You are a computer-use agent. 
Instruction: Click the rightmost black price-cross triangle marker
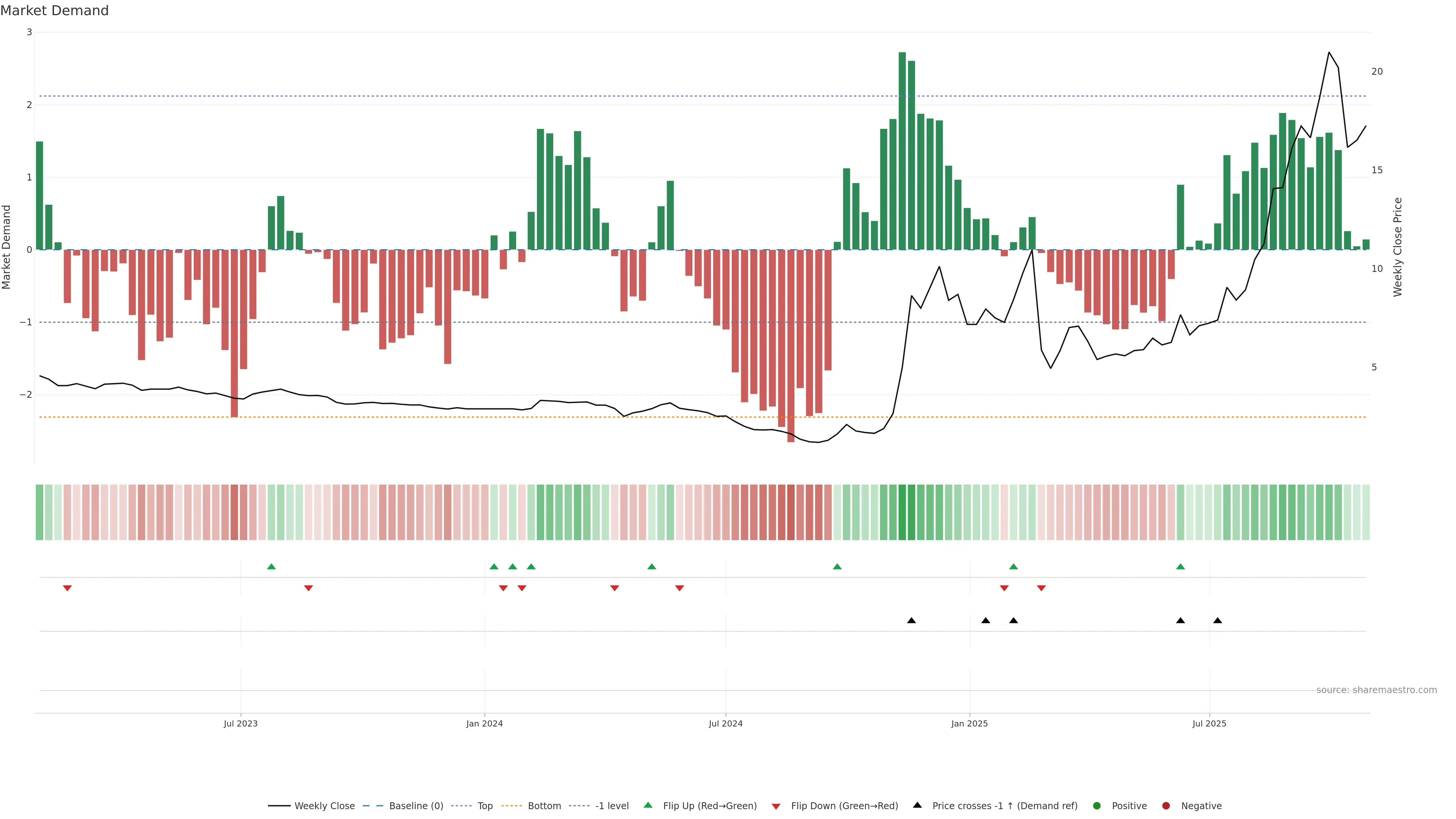[x=1218, y=621]
